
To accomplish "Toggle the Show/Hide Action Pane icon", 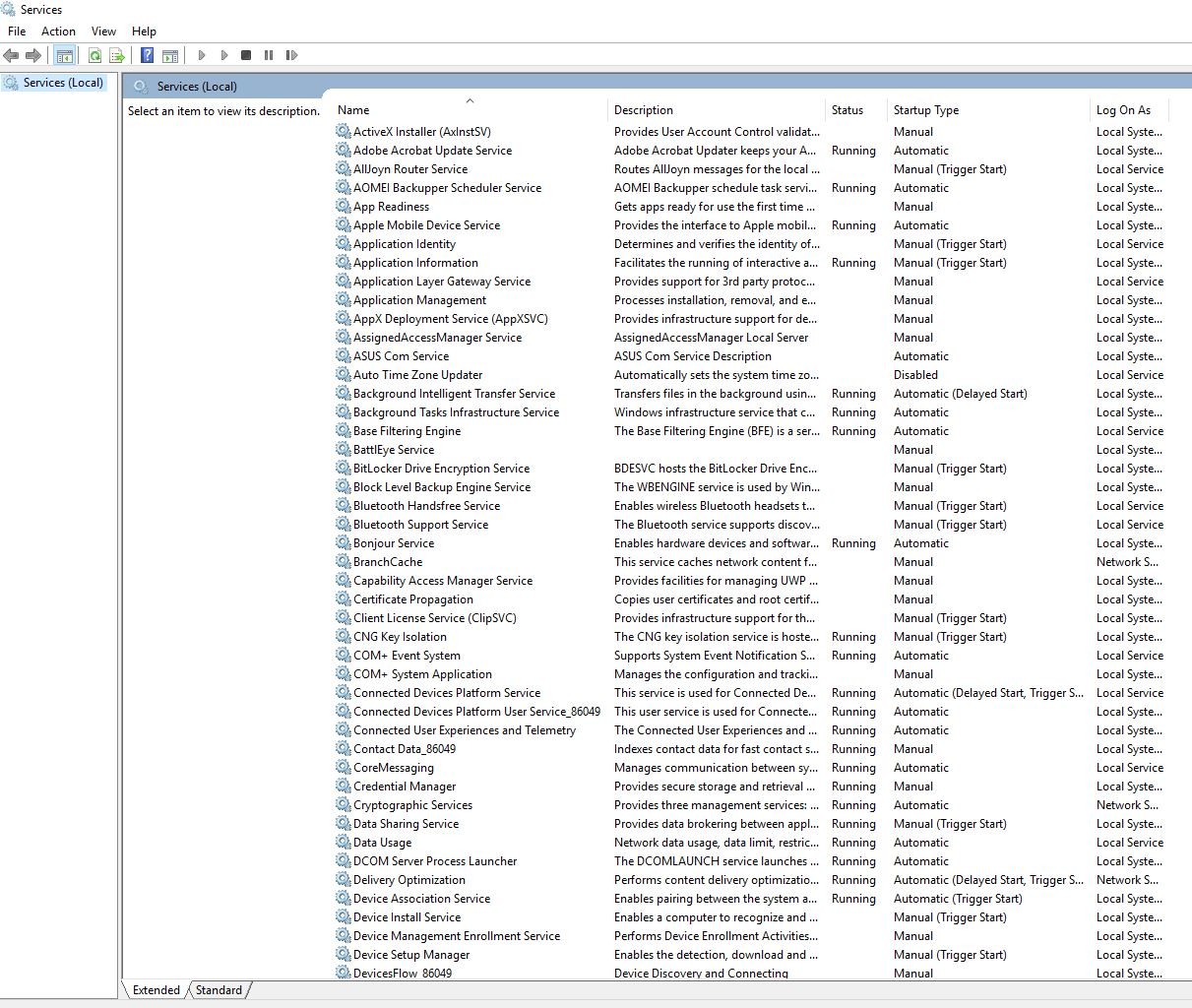I will point(169,55).
